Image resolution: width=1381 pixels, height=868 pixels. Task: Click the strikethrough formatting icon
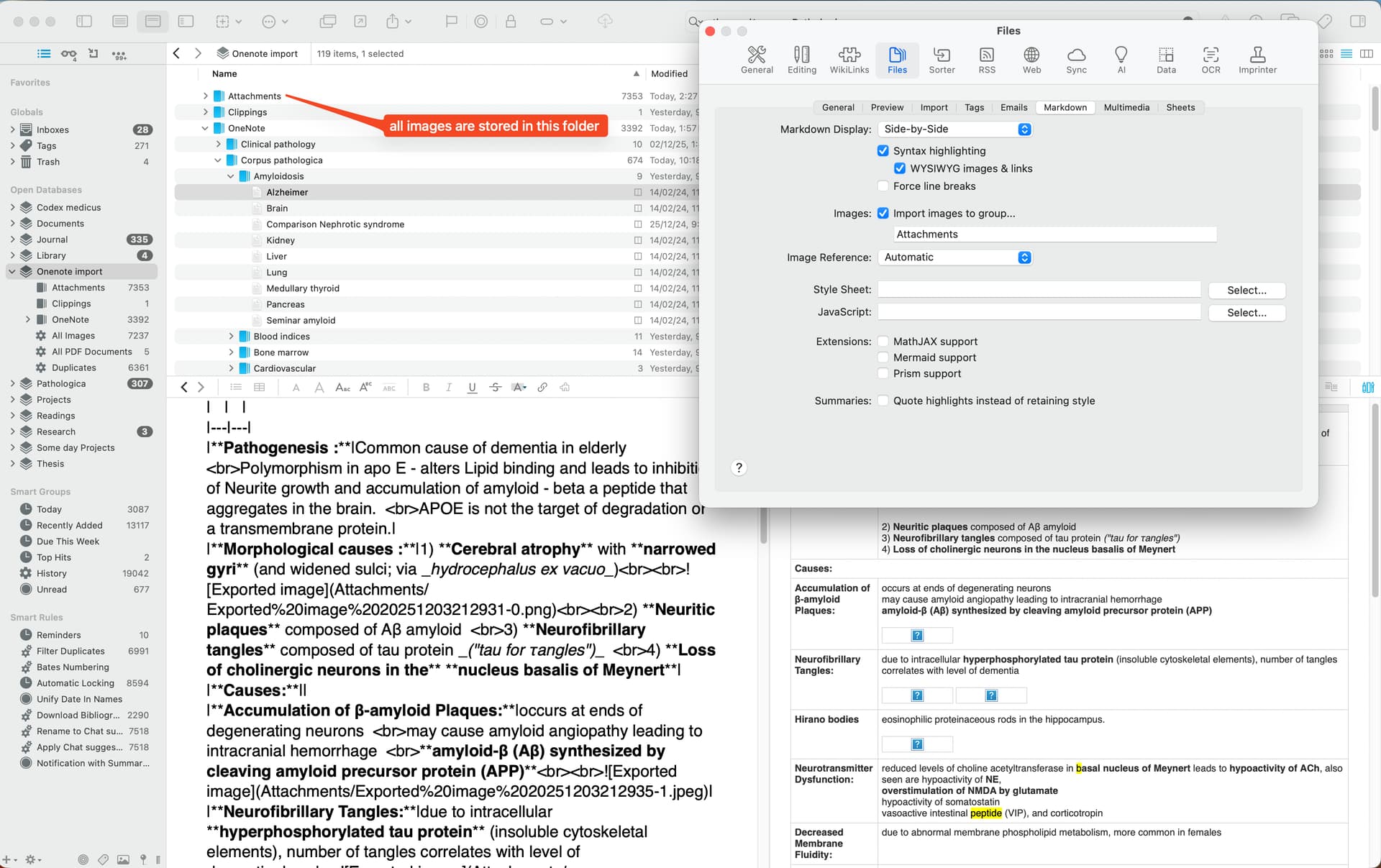(495, 388)
